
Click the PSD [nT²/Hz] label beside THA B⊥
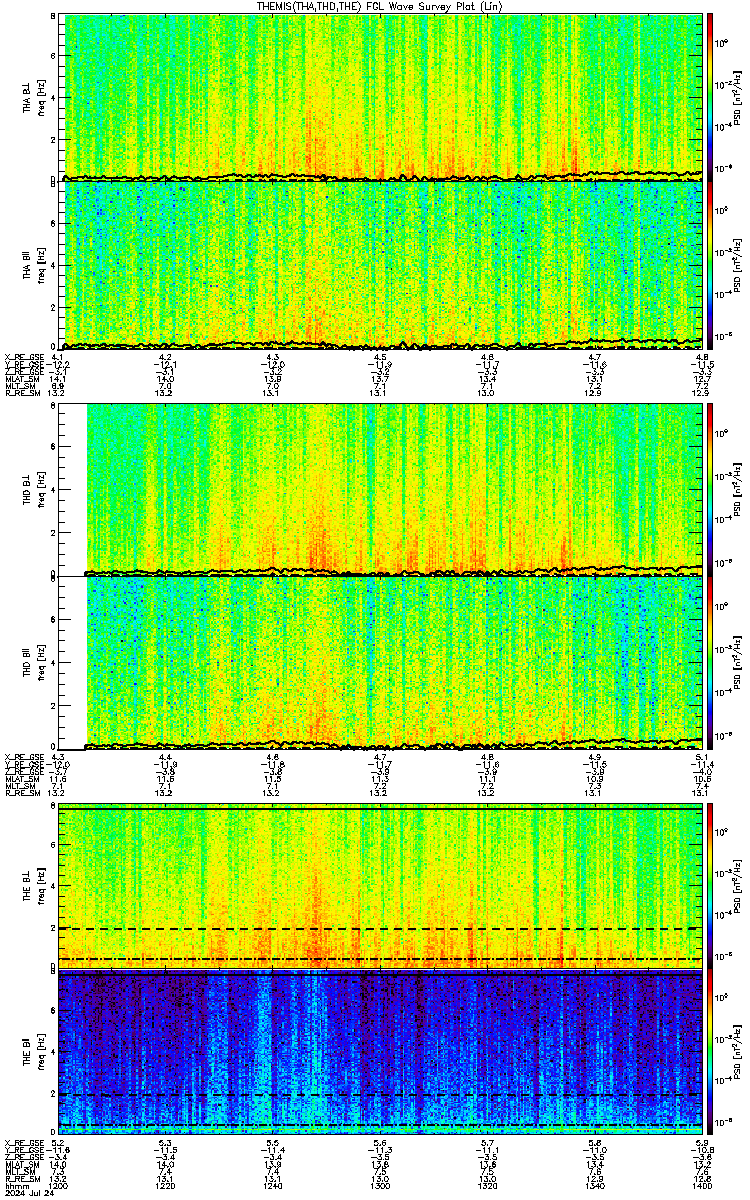pyautogui.click(x=738, y=97)
